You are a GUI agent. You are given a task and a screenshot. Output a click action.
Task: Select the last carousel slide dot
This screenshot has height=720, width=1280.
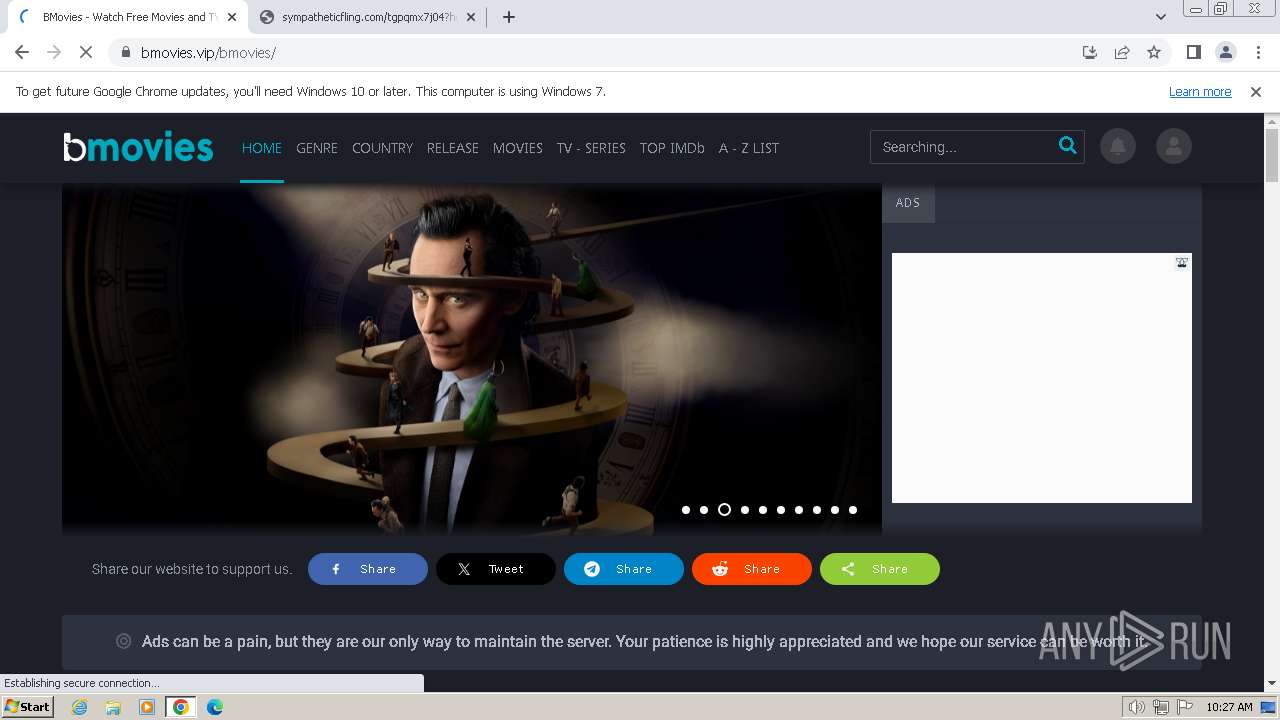[x=853, y=510]
